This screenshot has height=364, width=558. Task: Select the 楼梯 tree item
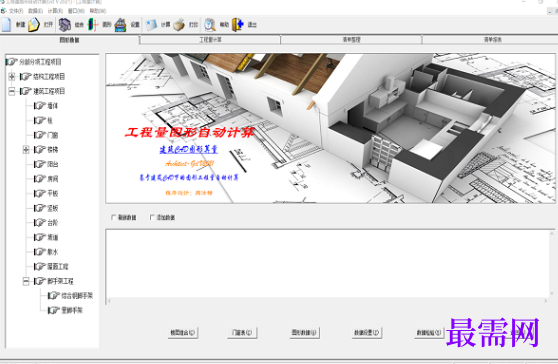click(52, 149)
